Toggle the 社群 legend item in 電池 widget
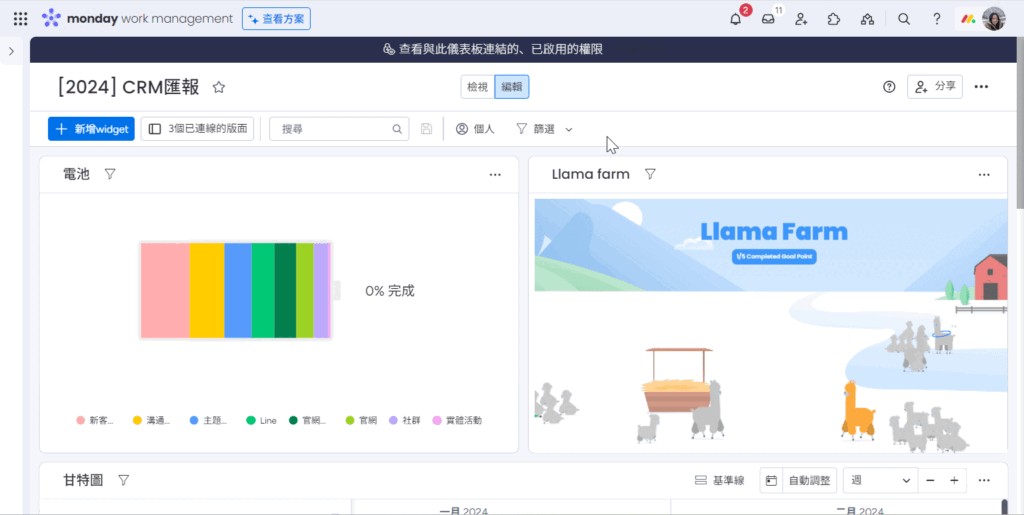Image resolution: width=1024 pixels, height=515 pixels. pos(405,420)
